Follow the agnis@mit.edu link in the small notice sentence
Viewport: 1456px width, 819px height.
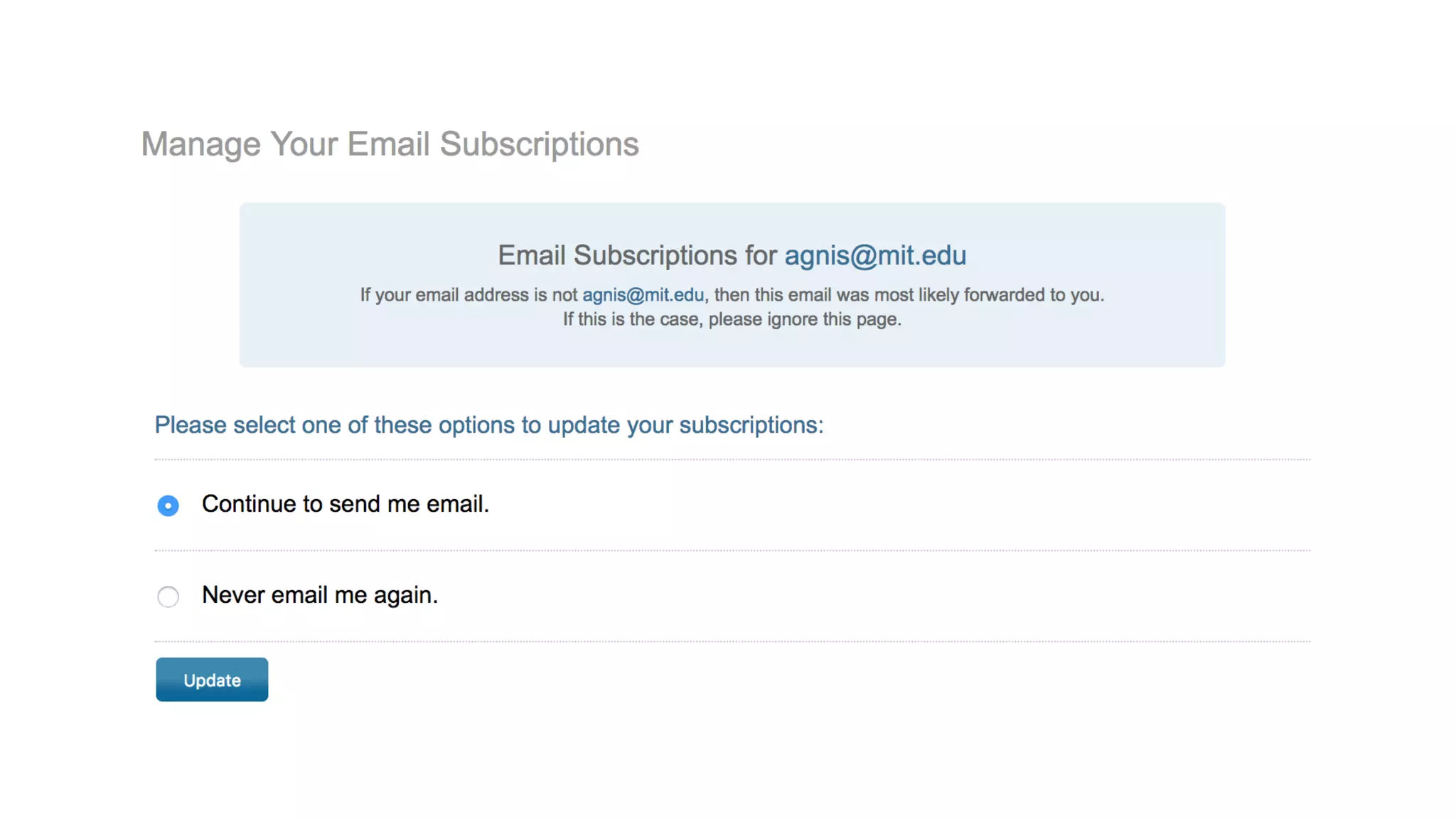click(643, 295)
